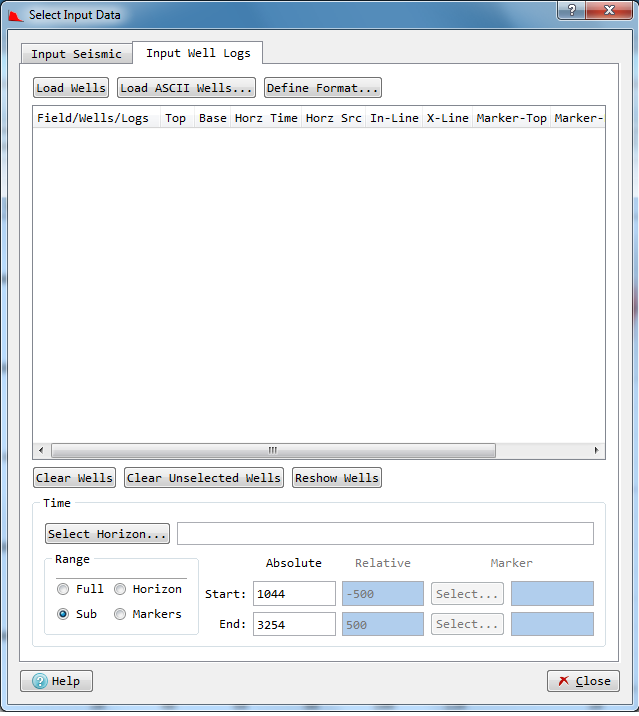Click the In-Line column header
Image resolution: width=639 pixels, height=716 pixels.
click(x=394, y=118)
